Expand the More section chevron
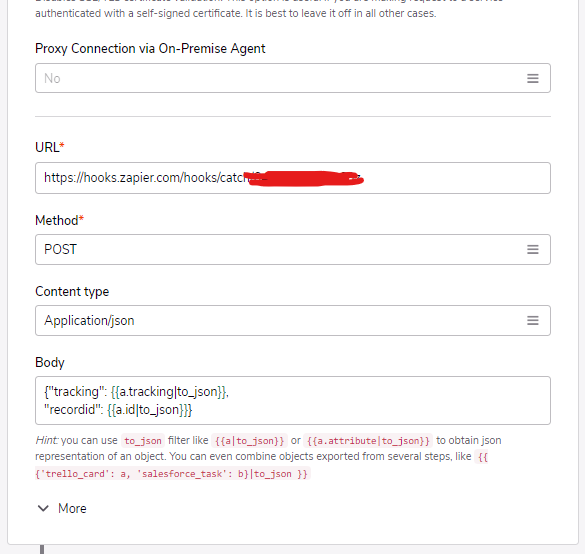Image resolution: width=585 pixels, height=554 pixels. (43, 508)
